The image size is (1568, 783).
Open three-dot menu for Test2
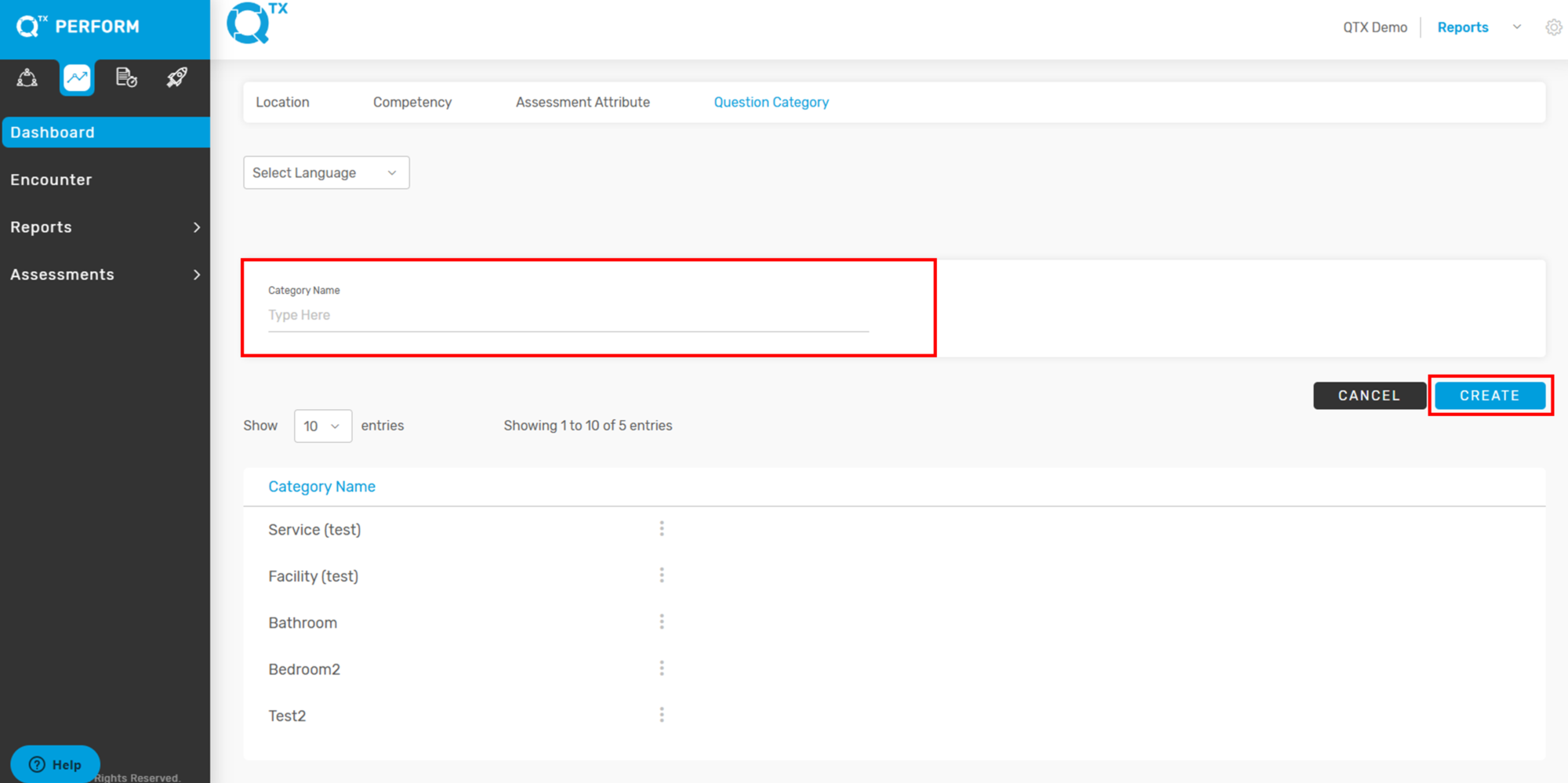coord(662,716)
